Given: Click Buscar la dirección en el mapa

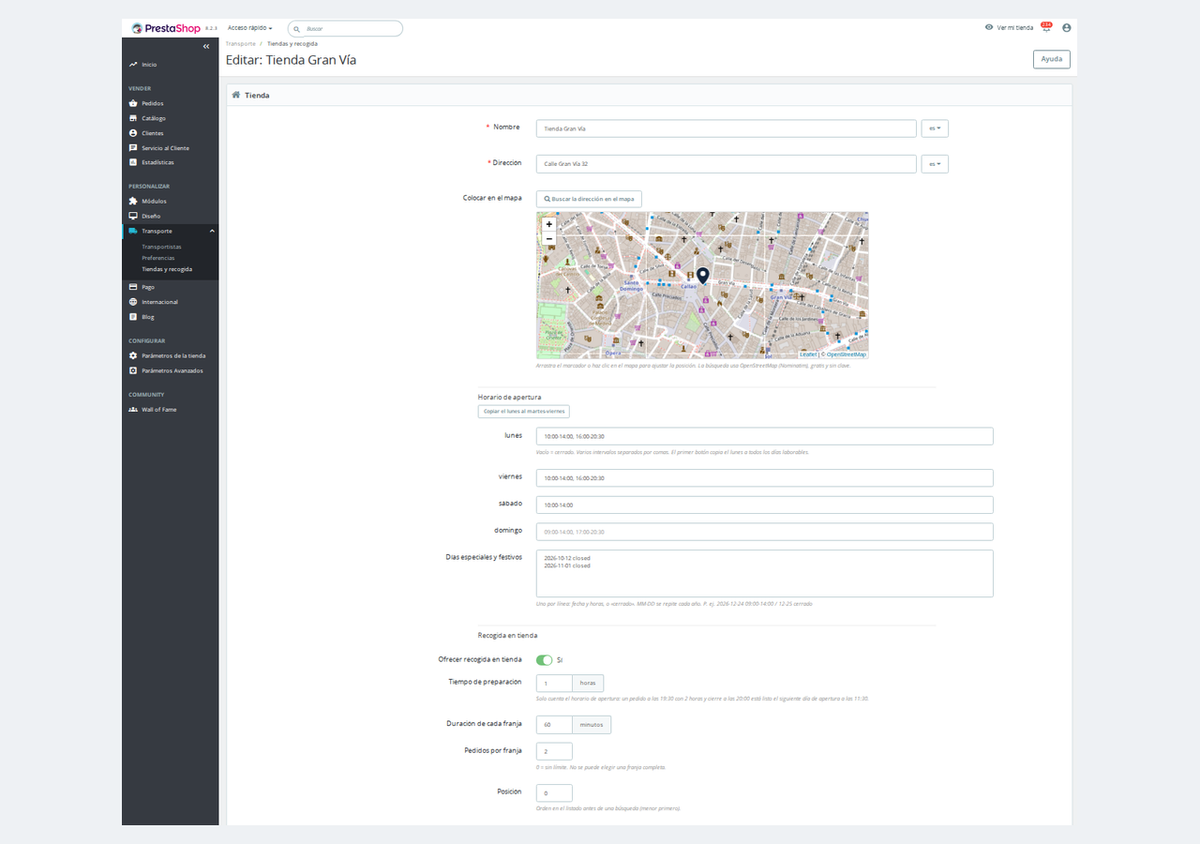Looking at the screenshot, I should [x=589, y=199].
